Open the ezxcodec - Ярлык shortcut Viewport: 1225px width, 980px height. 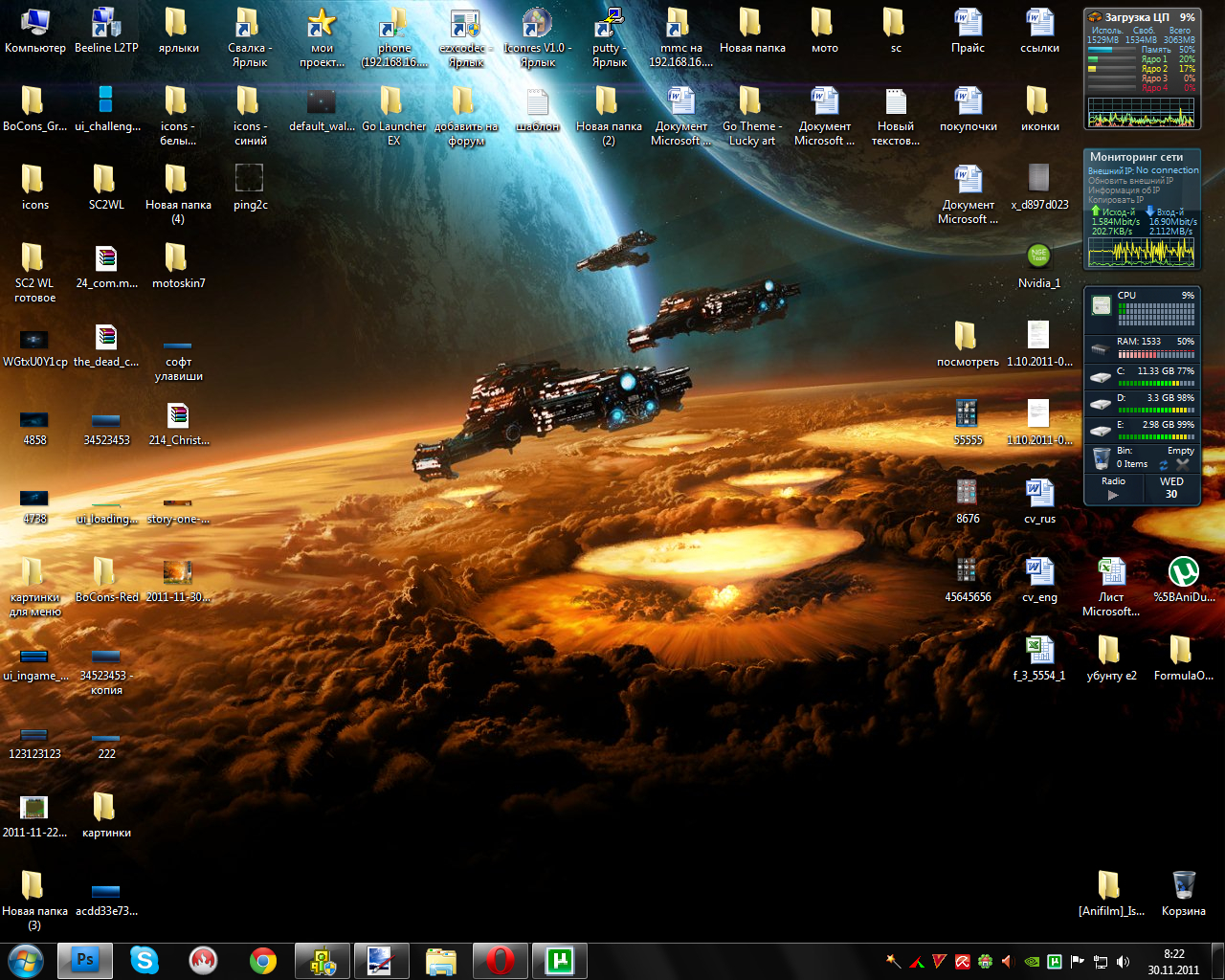coord(466,37)
